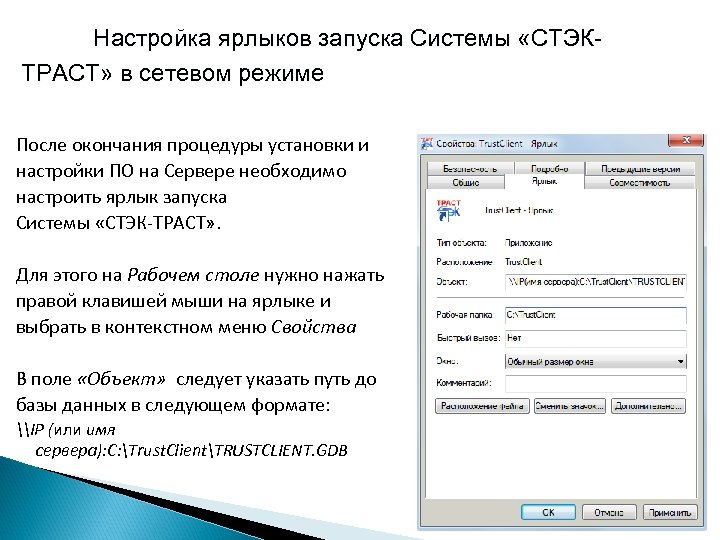Open the Предыдущие версии tab
The image size is (720, 540).
(640, 169)
